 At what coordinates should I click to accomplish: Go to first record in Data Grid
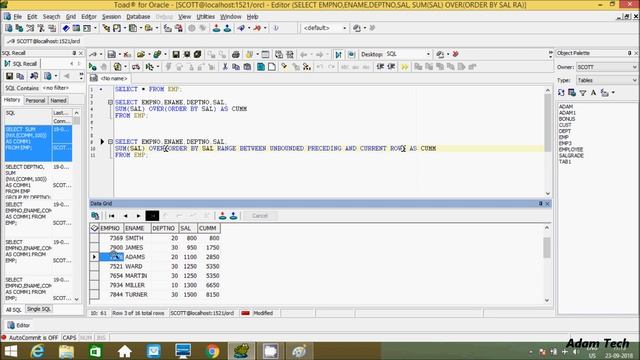coord(111,216)
